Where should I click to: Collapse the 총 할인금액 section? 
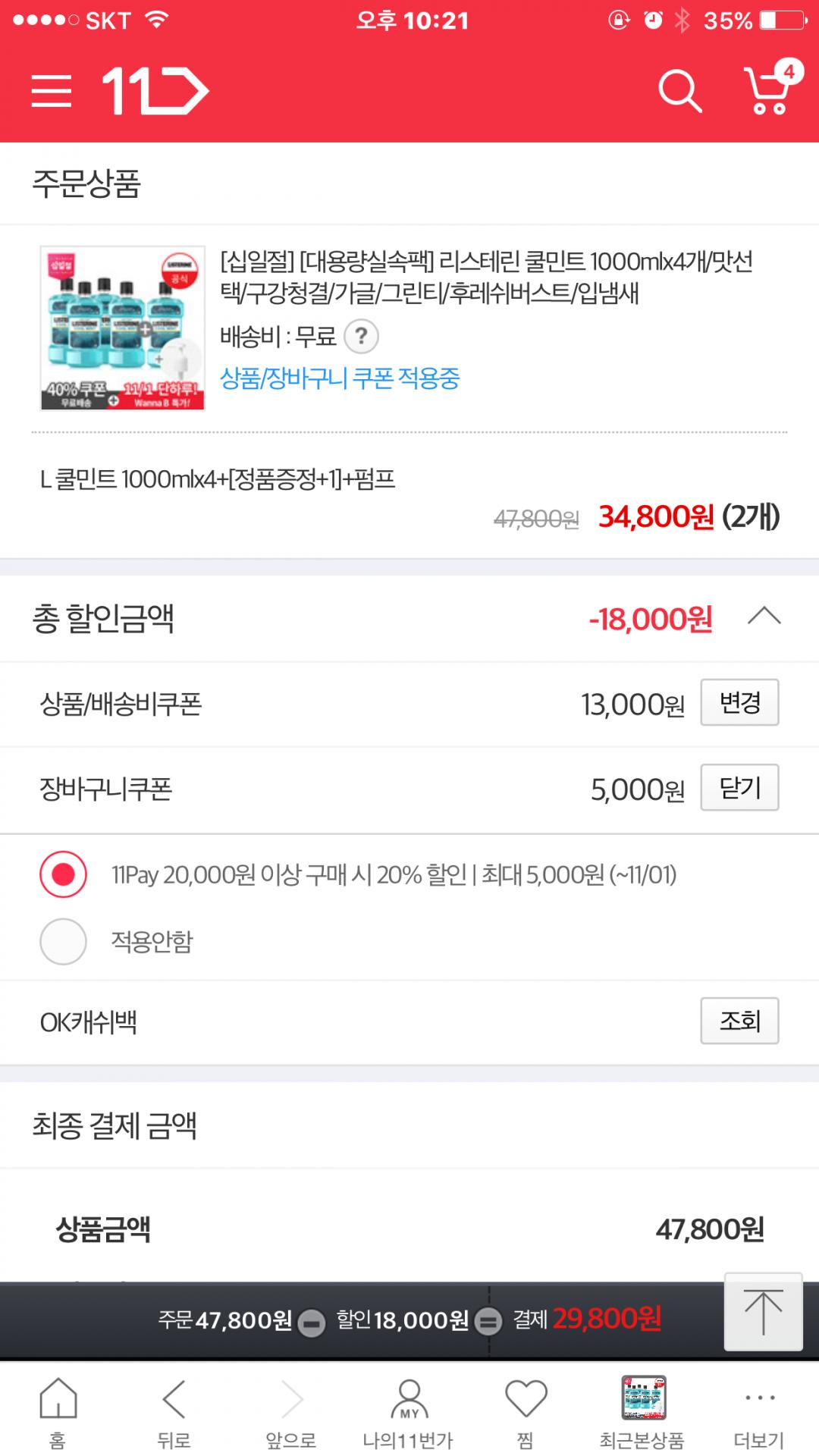[x=764, y=617]
